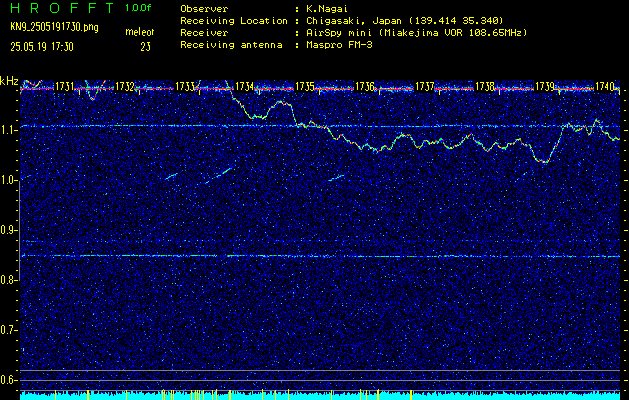Select the observer name K.Nagai
Viewport: 629px width, 400px height.
coord(327,8)
